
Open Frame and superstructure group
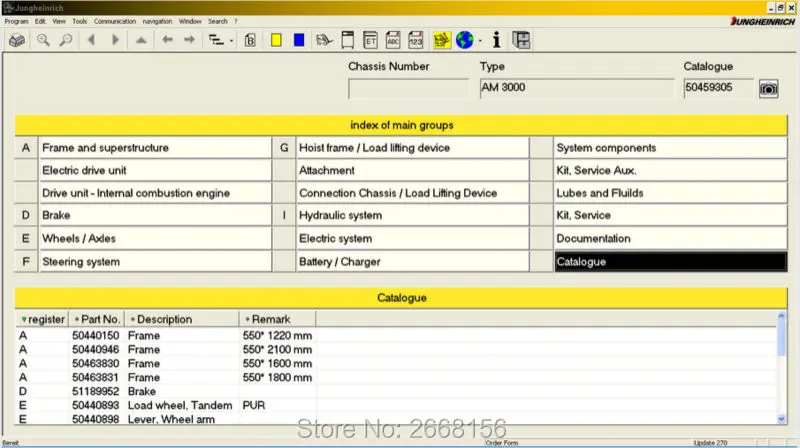tap(156, 148)
